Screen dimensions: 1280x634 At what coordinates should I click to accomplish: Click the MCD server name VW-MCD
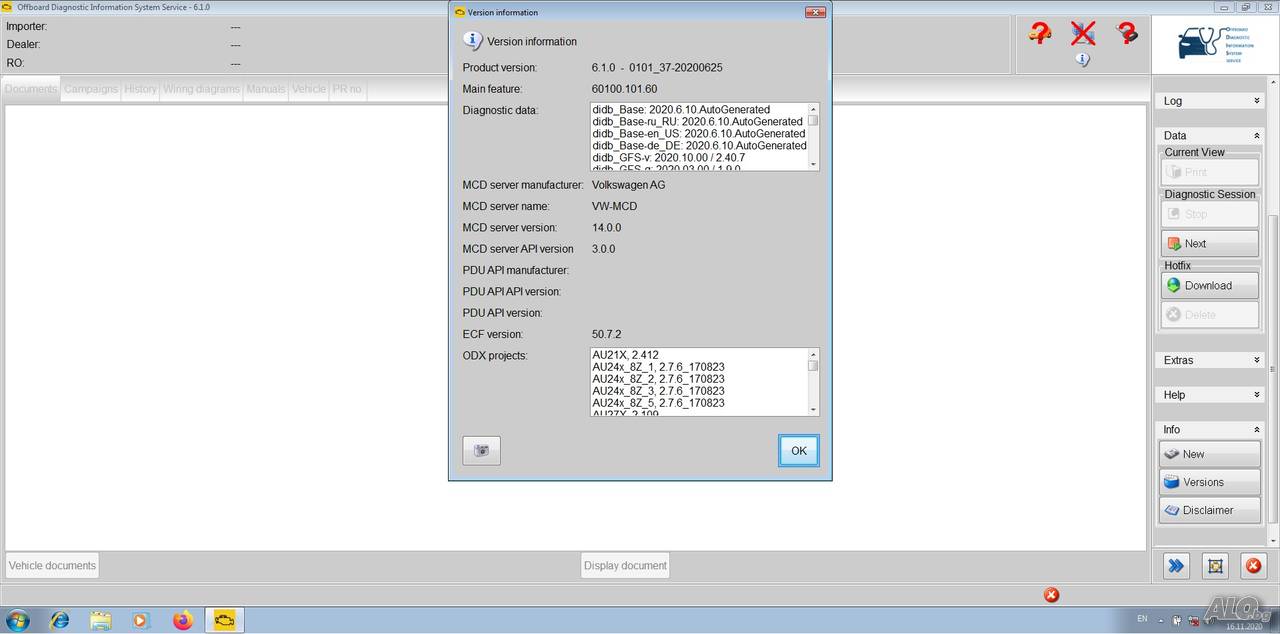click(x=614, y=206)
